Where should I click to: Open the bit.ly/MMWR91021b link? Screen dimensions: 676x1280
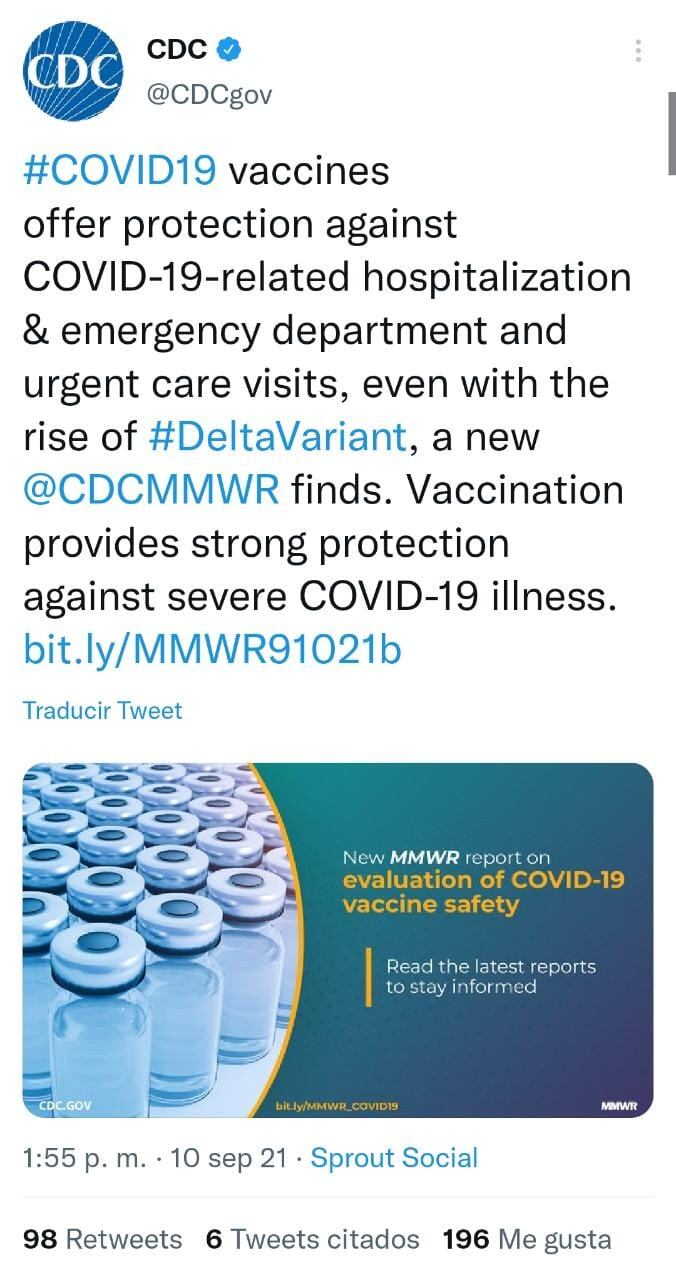212,649
